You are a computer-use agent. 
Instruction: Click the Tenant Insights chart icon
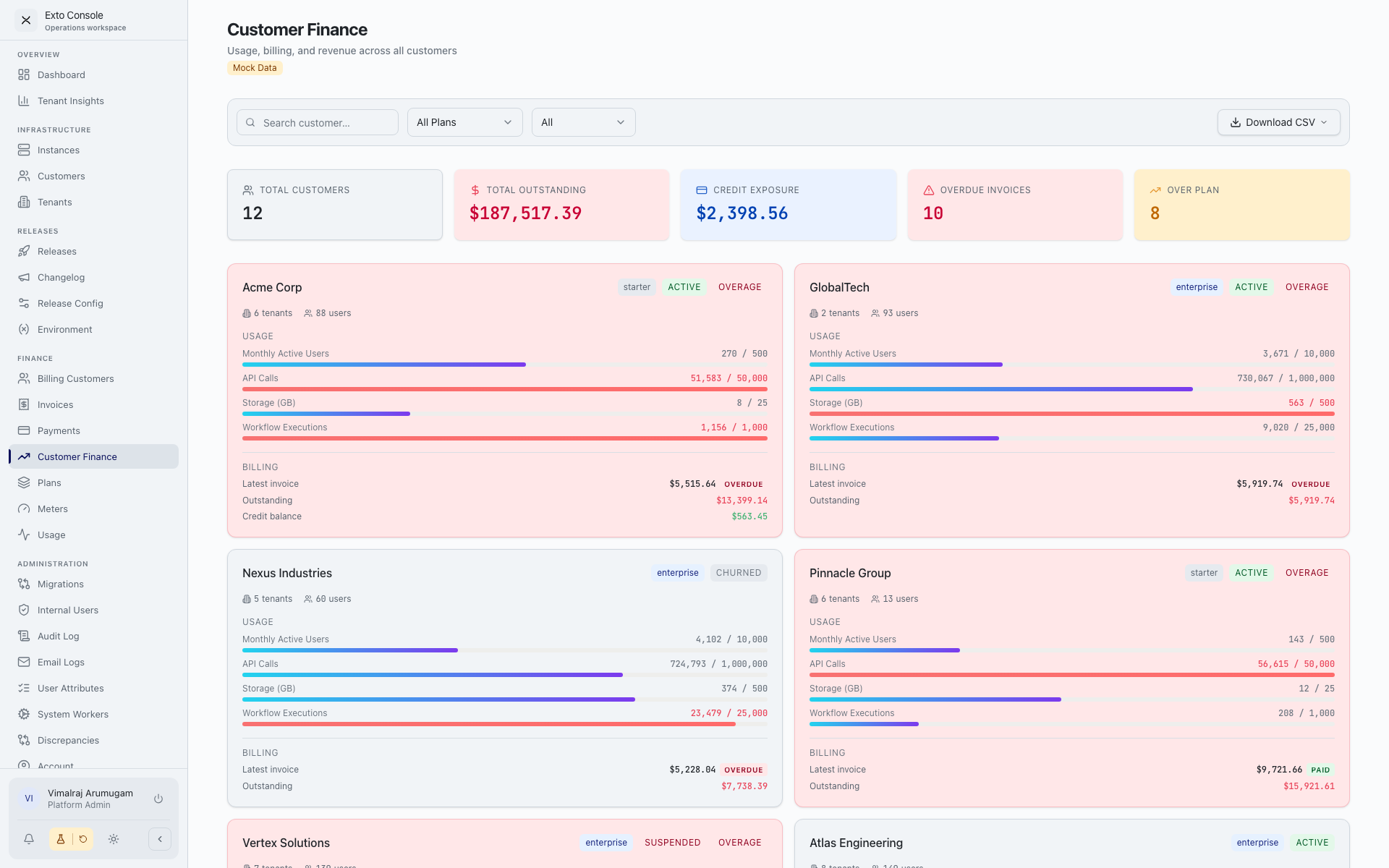[x=24, y=101]
